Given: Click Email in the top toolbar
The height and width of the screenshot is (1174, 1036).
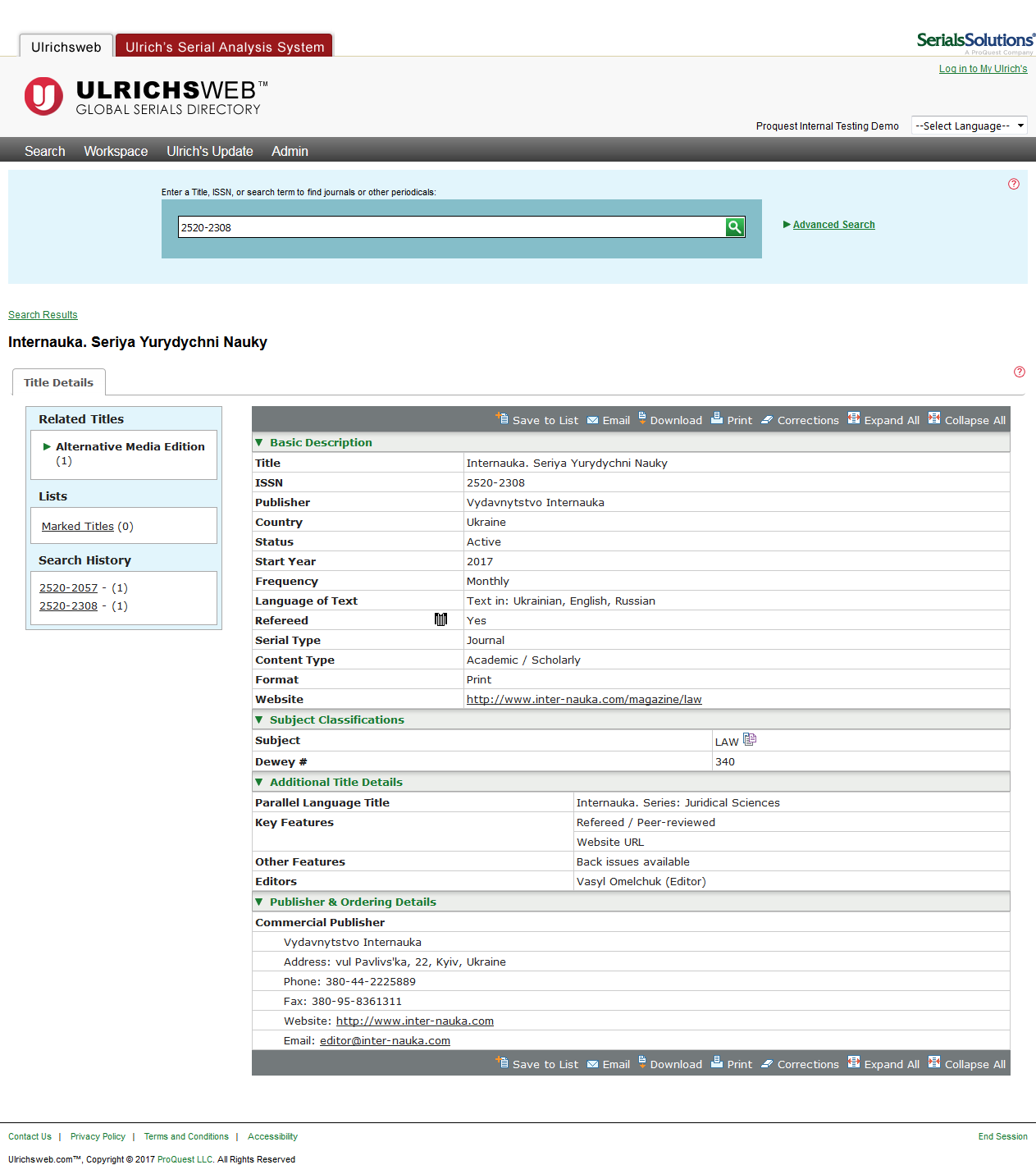Looking at the screenshot, I should 609,420.
